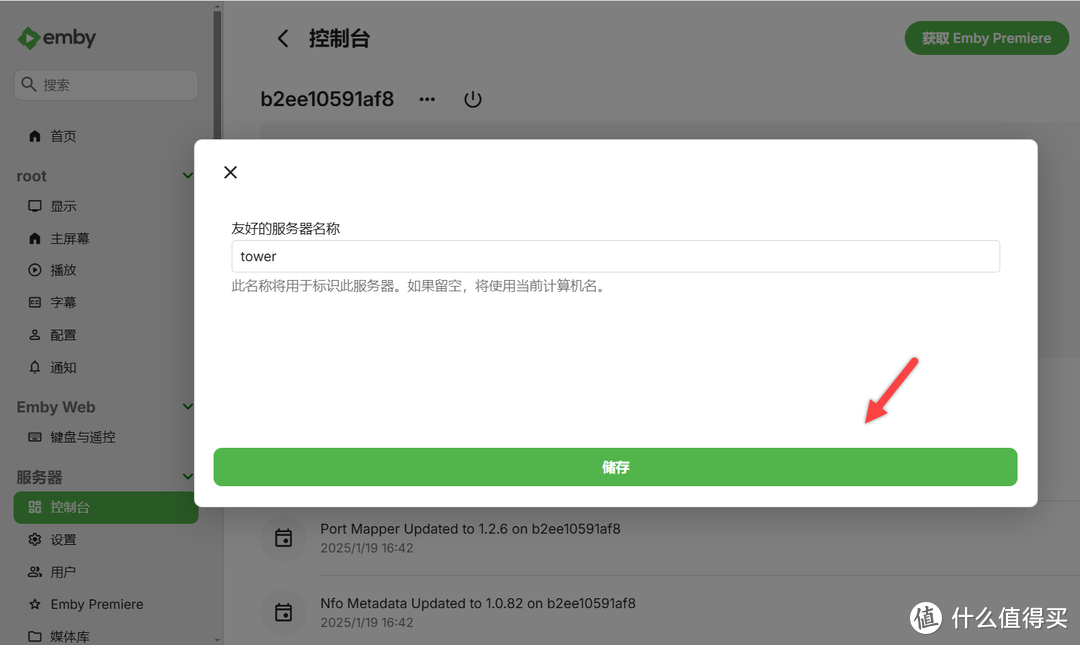The height and width of the screenshot is (645, 1080).
Task: Collapse the 服务器 section chevron
Action: tap(187, 476)
